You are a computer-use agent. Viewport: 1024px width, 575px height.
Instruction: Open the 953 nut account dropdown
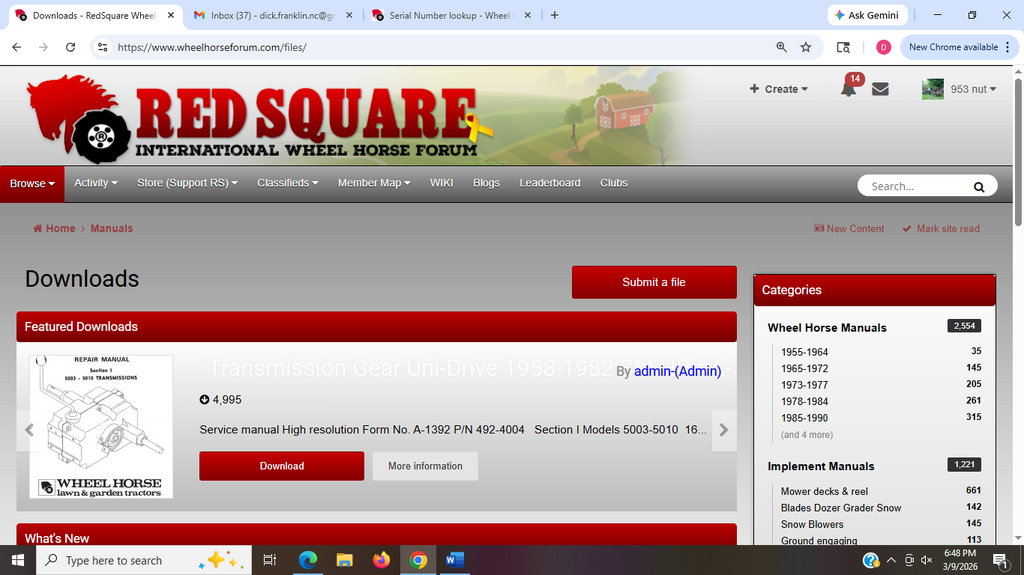[x=973, y=89]
